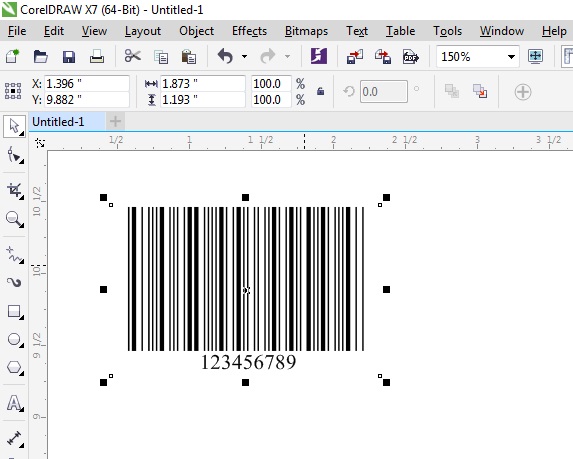Toggle the lock ratio padlock

(x=320, y=91)
